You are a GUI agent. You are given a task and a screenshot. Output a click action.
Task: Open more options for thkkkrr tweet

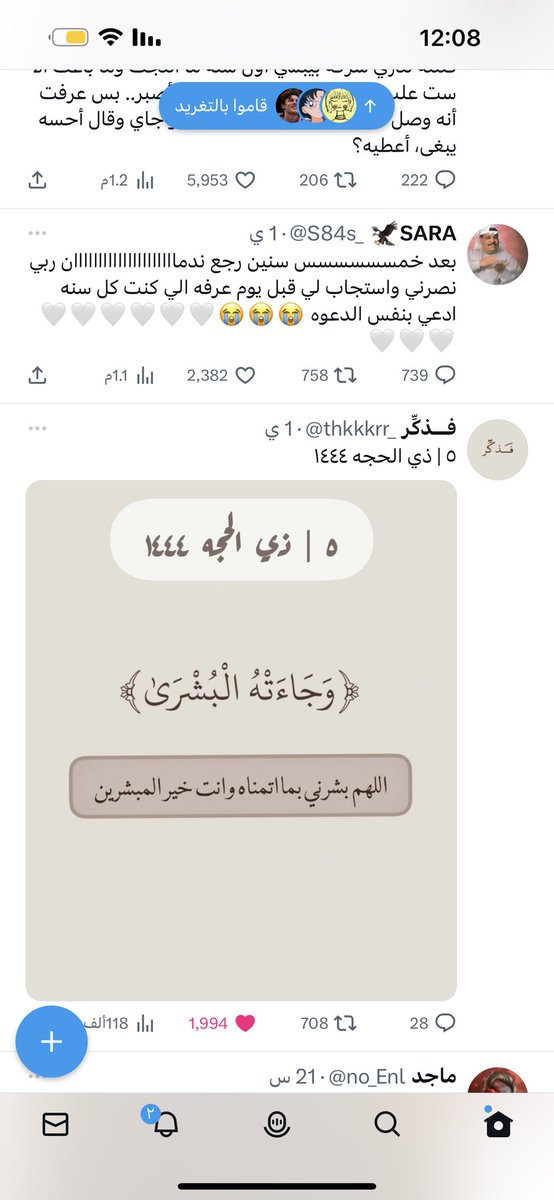point(38,428)
